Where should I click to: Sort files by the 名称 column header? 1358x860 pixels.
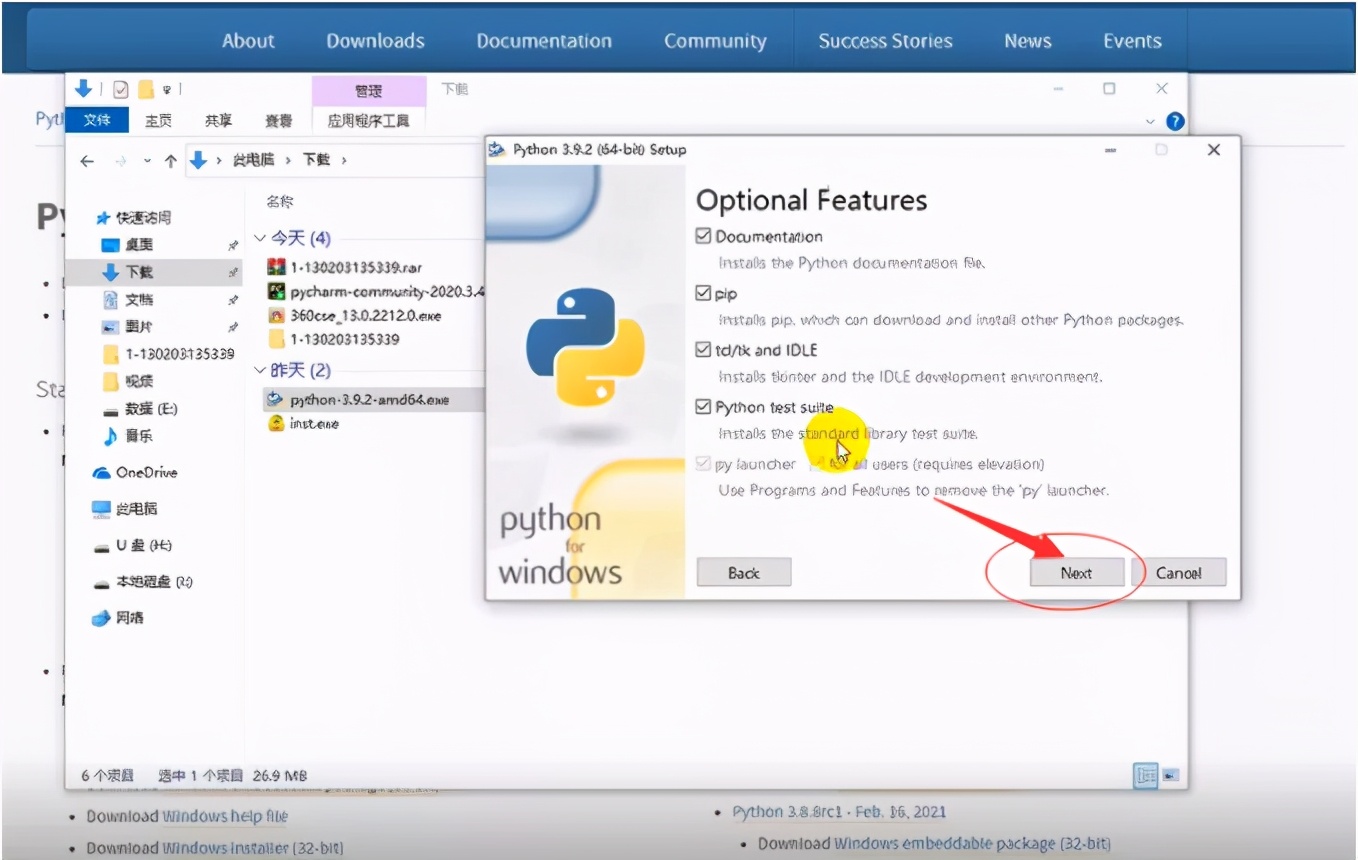click(280, 202)
